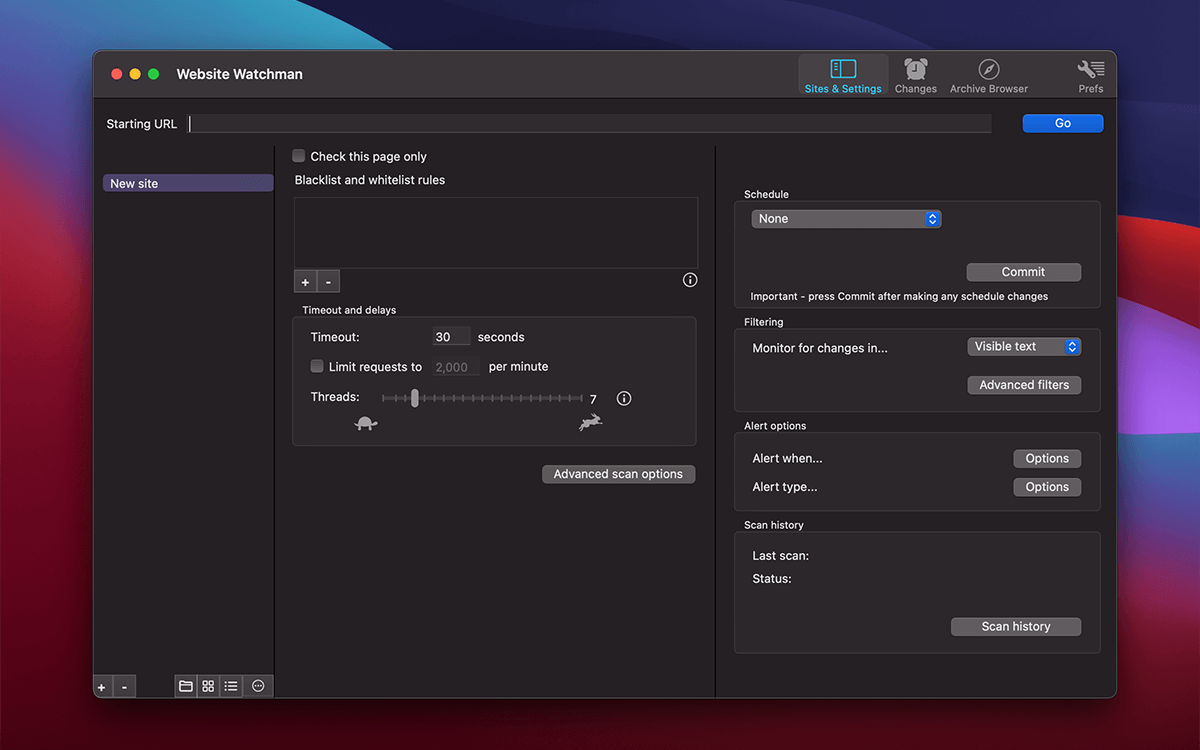Click the threads value '7'
Screen dimensions: 1200x750
click(x=593, y=399)
